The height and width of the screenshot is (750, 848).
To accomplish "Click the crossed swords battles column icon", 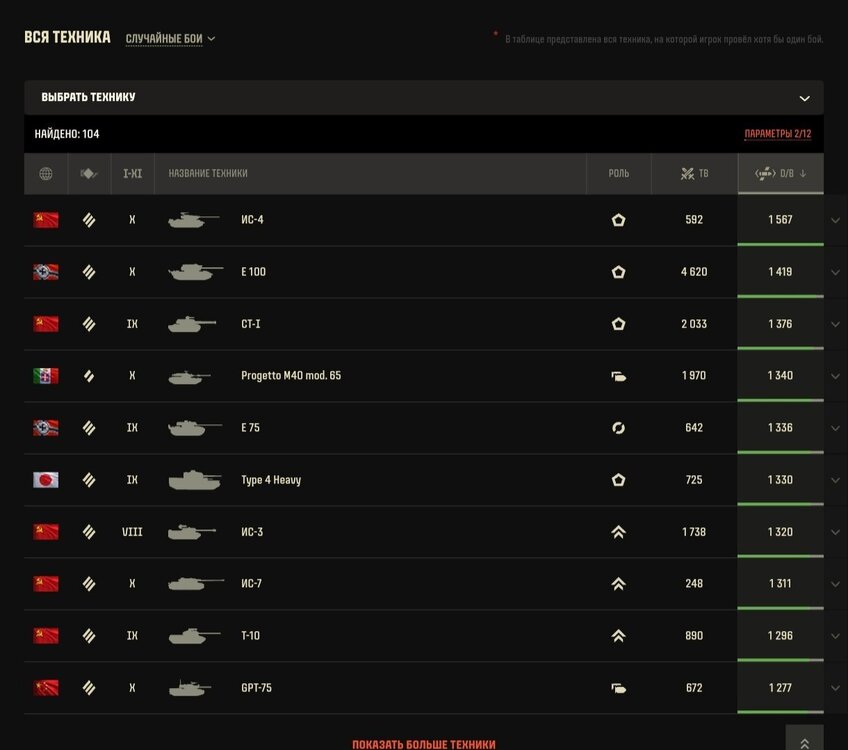I will (x=687, y=174).
